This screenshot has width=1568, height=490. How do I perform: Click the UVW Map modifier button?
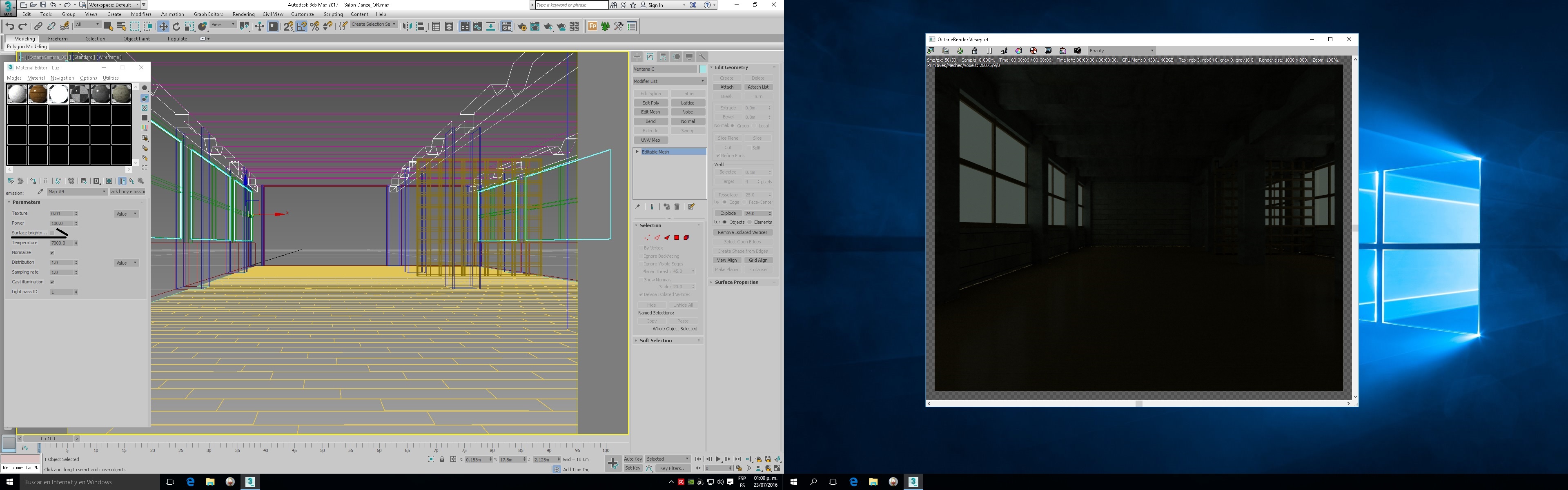coord(651,140)
